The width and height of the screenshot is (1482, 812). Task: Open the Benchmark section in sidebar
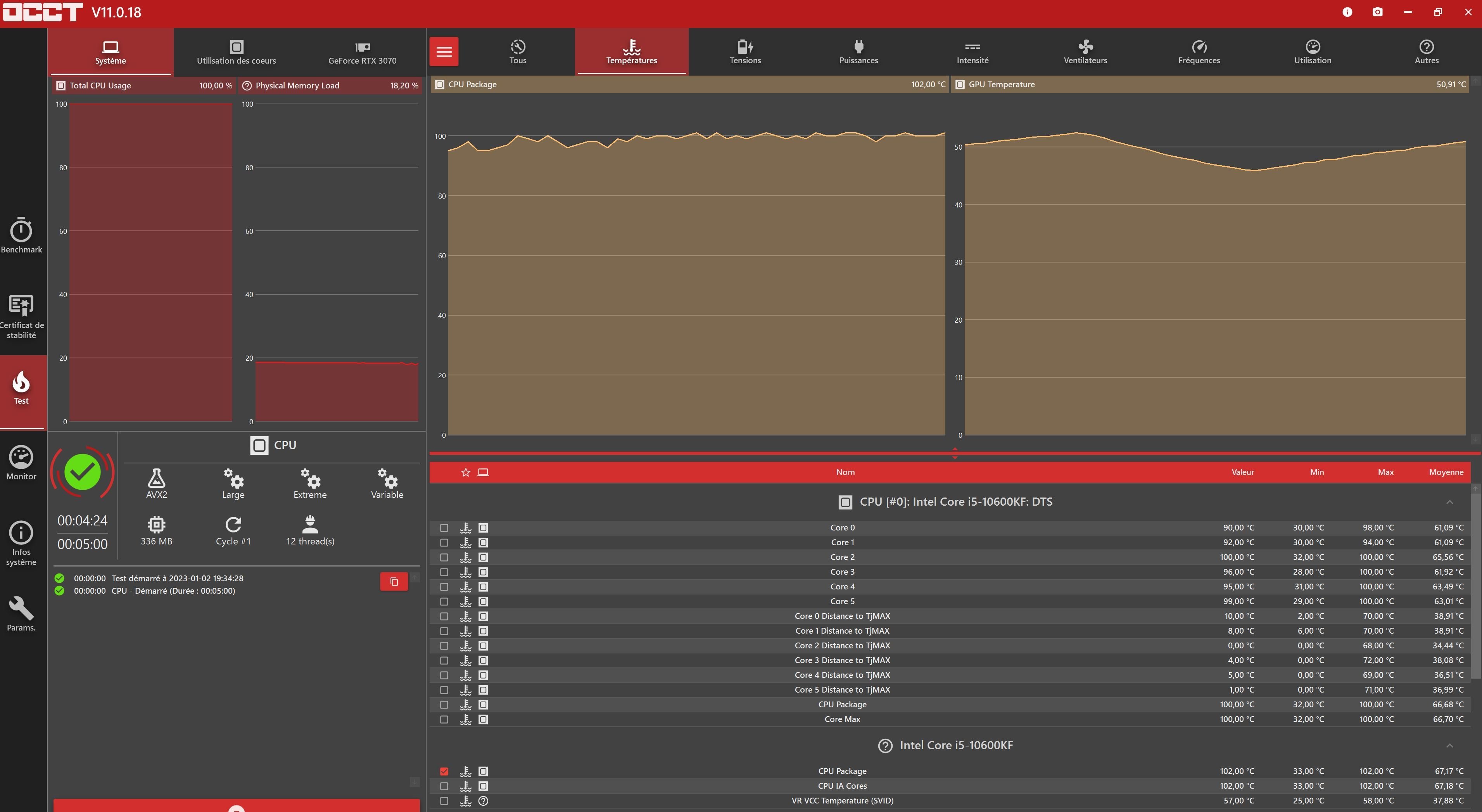pyautogui.click(x=21, y=235)
